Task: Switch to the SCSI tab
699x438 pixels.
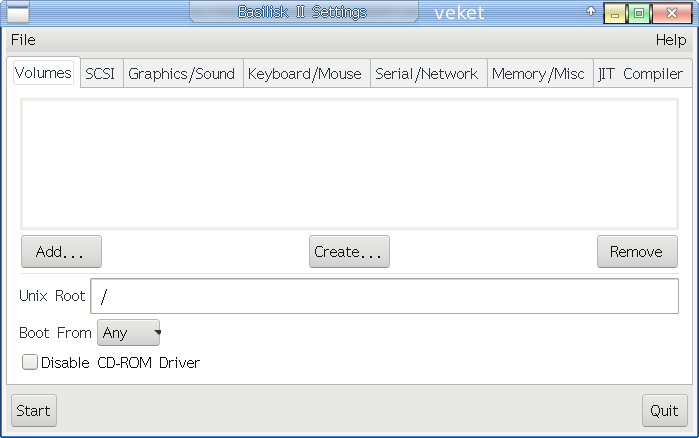Action: [x=100, y=74]
